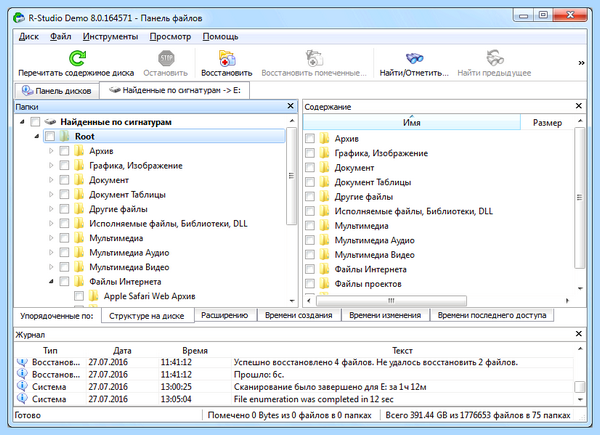Click the Содержание horizontal scrollbar thumb
Image resolution: width=600 pixels, height=435 pixels.
(391, 300)
